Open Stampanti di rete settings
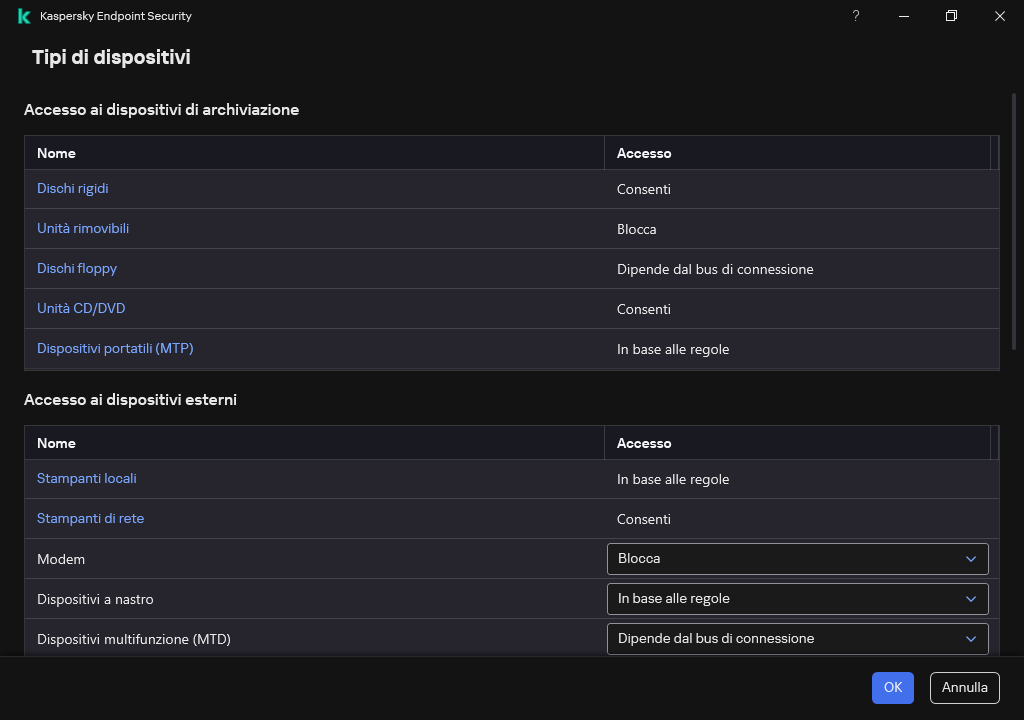 coord(91,518)
